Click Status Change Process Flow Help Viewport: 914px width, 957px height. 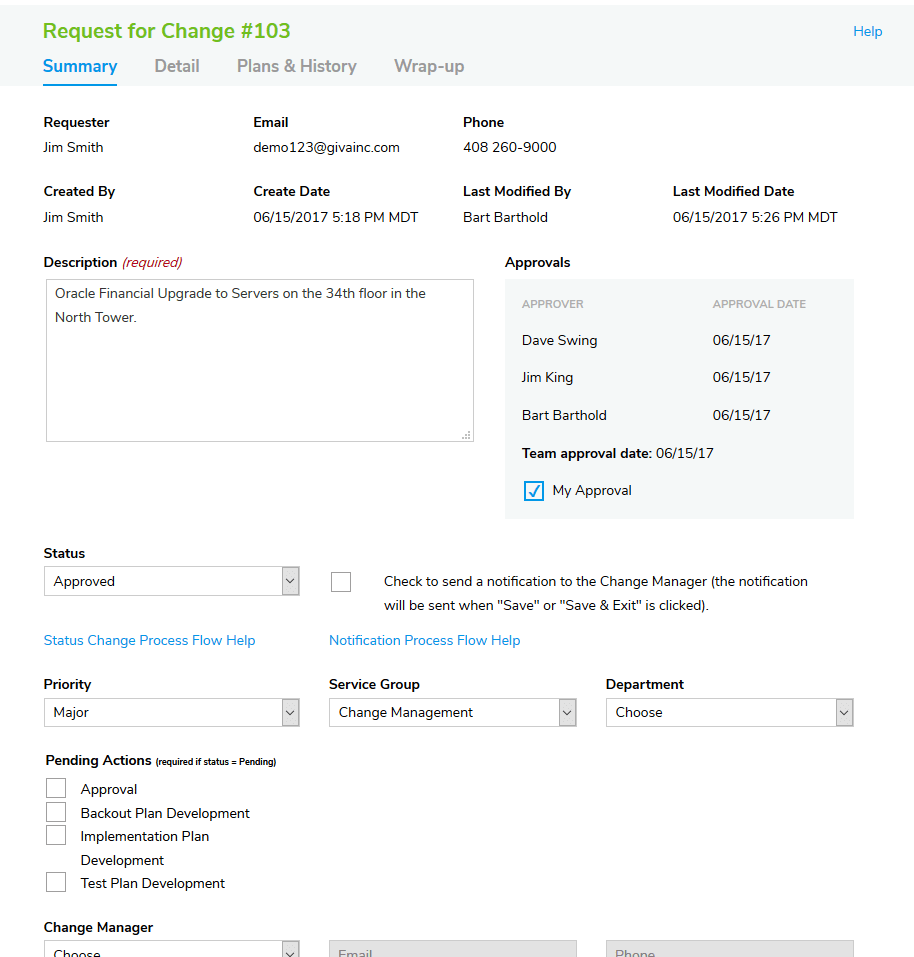click(149, 640)
